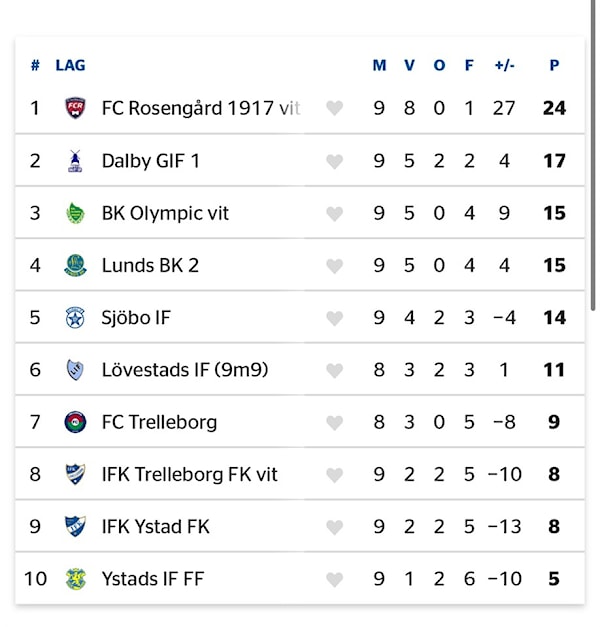This screenshot has width=600, height=627.
Task: Click FC Rosengård 1917 team crest icon
Action: pyautogui.click(x=75, y=108)
